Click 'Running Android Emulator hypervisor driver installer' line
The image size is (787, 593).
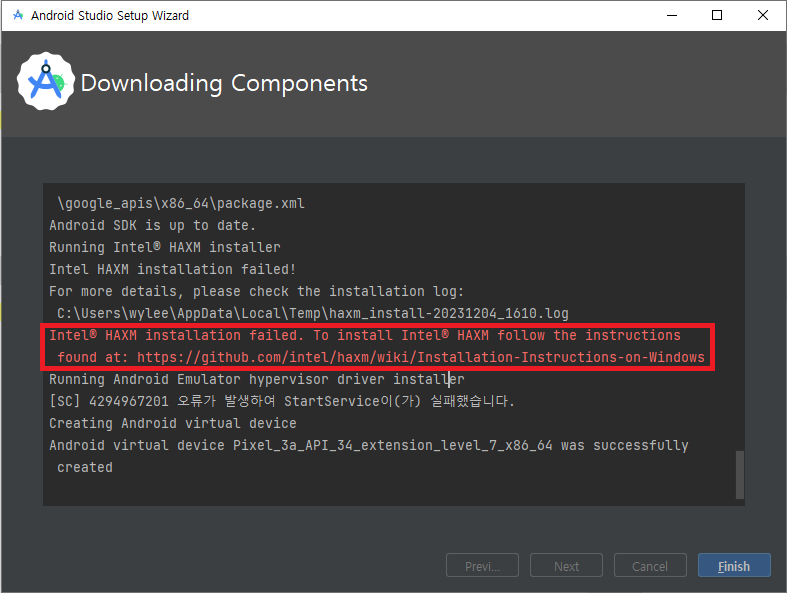point(256,379)
